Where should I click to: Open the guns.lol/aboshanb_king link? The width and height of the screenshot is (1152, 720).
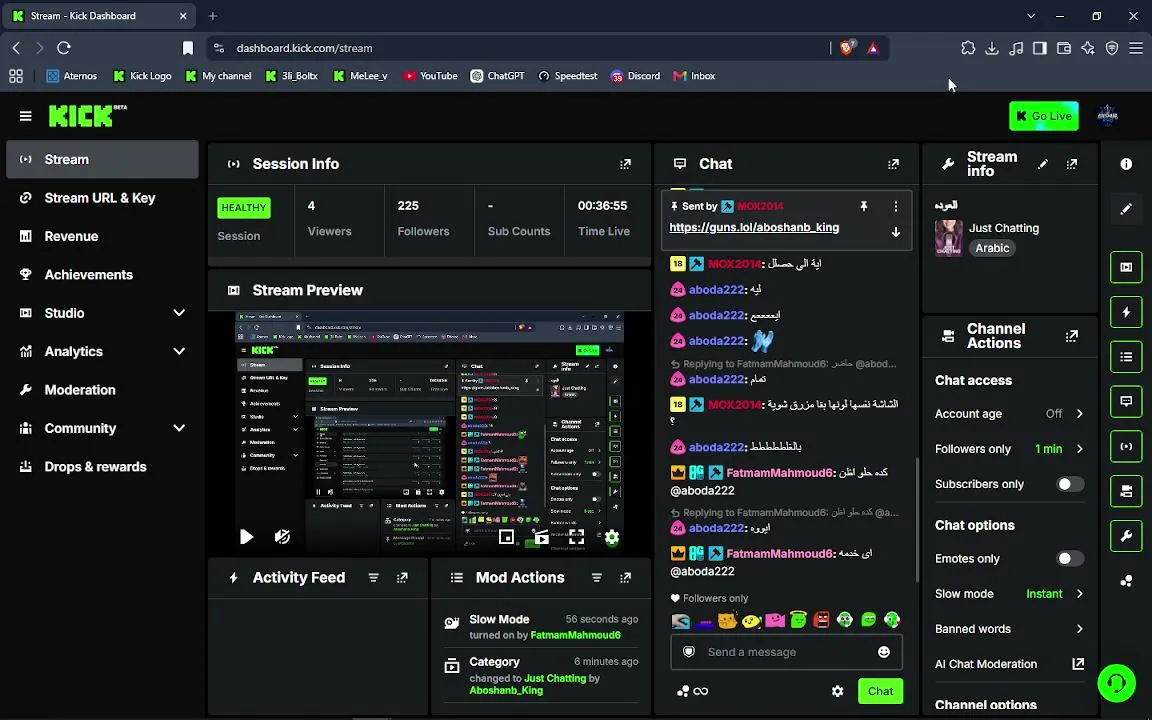click(754, 228)
